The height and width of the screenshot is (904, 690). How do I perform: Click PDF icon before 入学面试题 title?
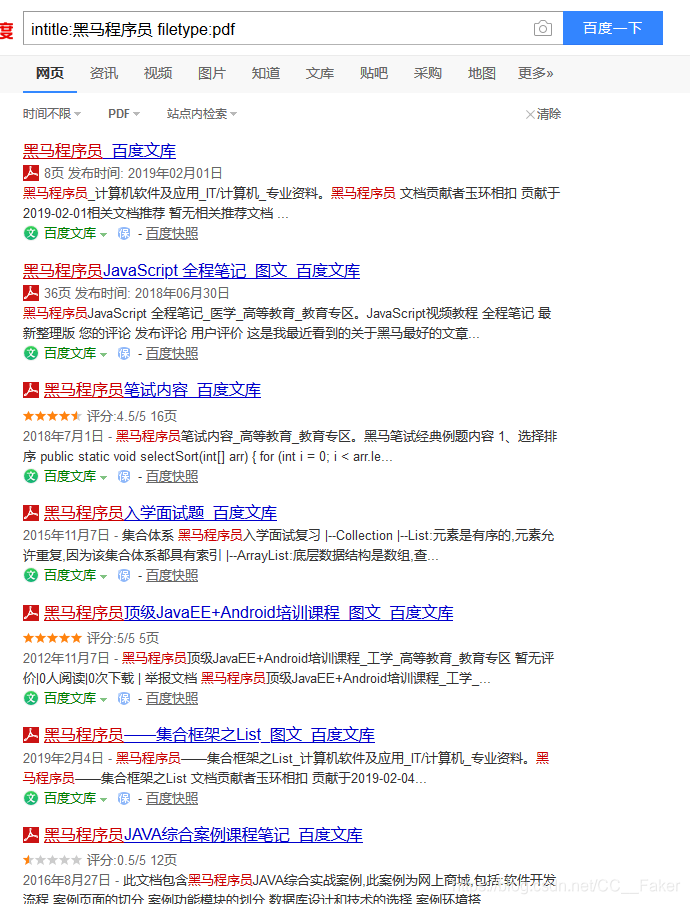click(x=31, y=513)
